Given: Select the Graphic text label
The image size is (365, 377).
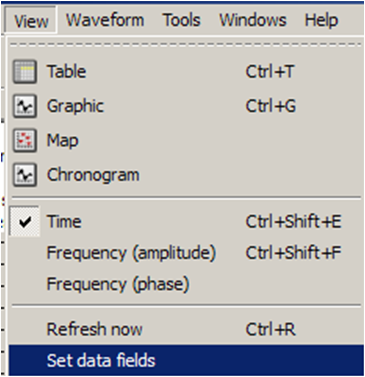Looking at the screenshot, I should click(x=75, y=106).
